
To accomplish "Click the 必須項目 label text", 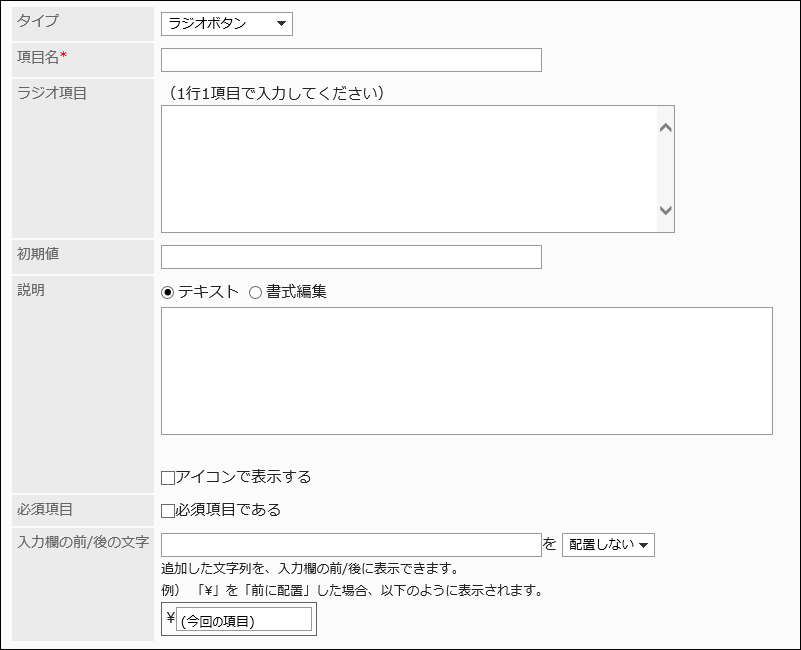I will click(44, 509).
